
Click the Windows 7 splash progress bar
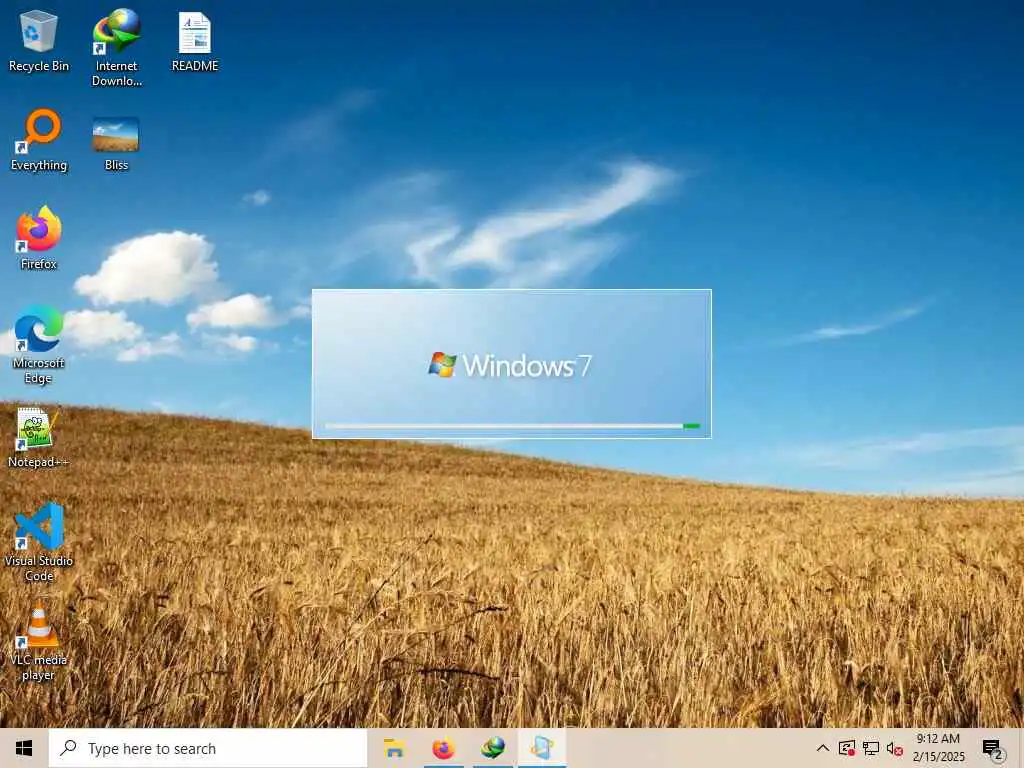(512, 426)
